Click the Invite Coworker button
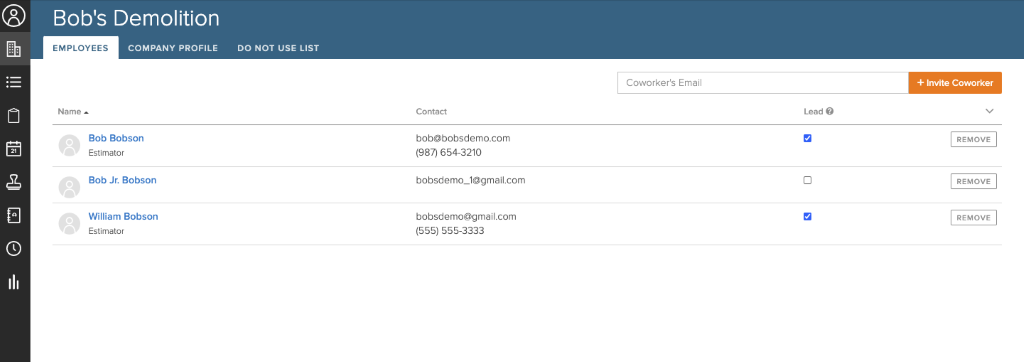 955,83
